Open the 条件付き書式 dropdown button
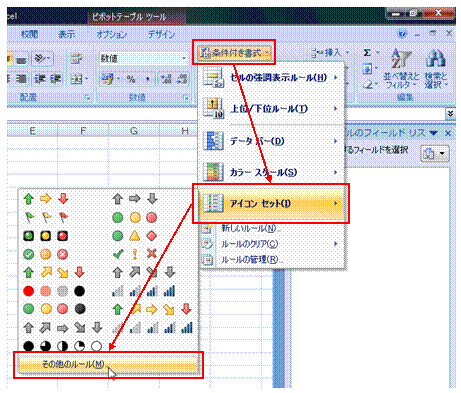 click(234, 53)
